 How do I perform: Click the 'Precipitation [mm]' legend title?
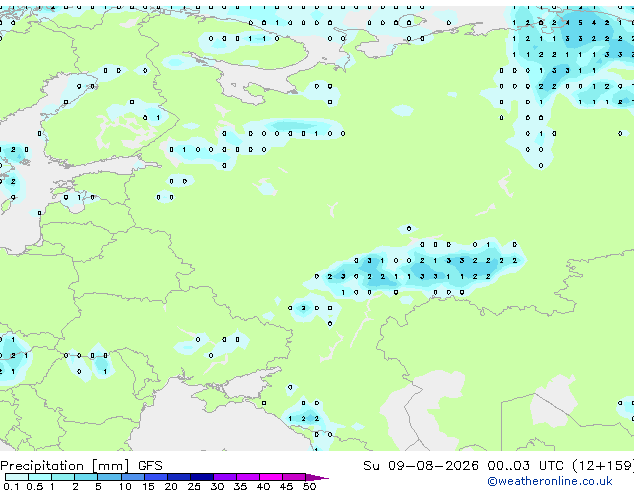point(65,466)
